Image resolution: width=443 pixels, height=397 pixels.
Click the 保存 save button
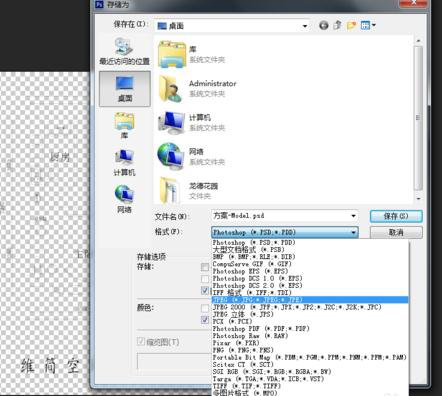pos(396,216)
